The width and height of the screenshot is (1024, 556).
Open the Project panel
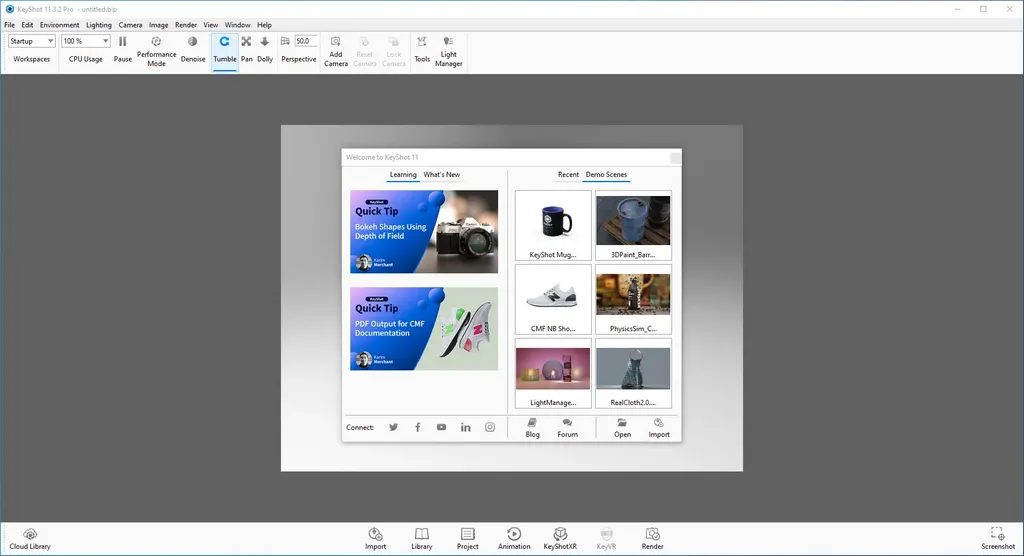coord(468,539)
